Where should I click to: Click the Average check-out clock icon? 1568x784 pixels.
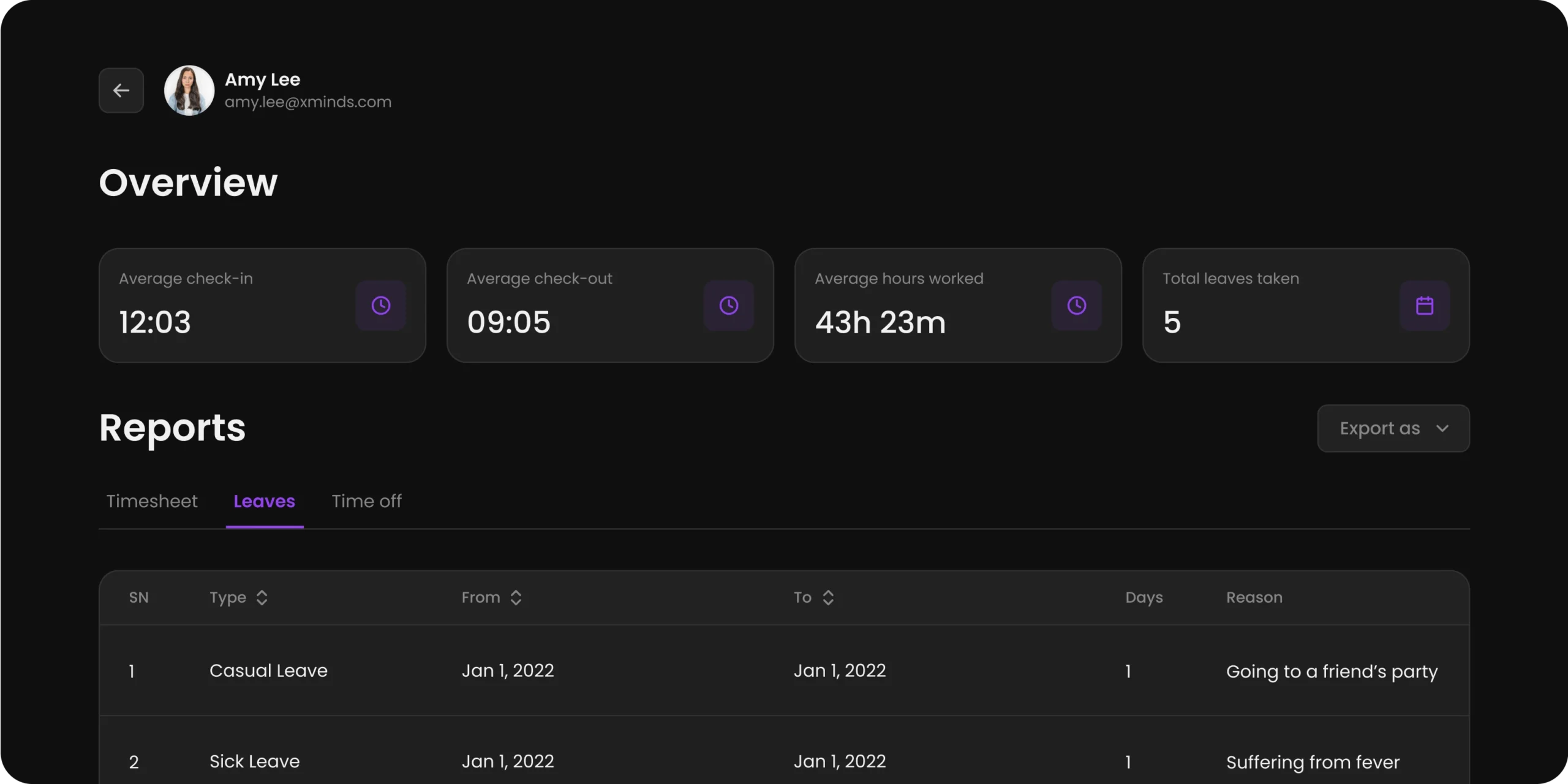click(x=728, y=306)
